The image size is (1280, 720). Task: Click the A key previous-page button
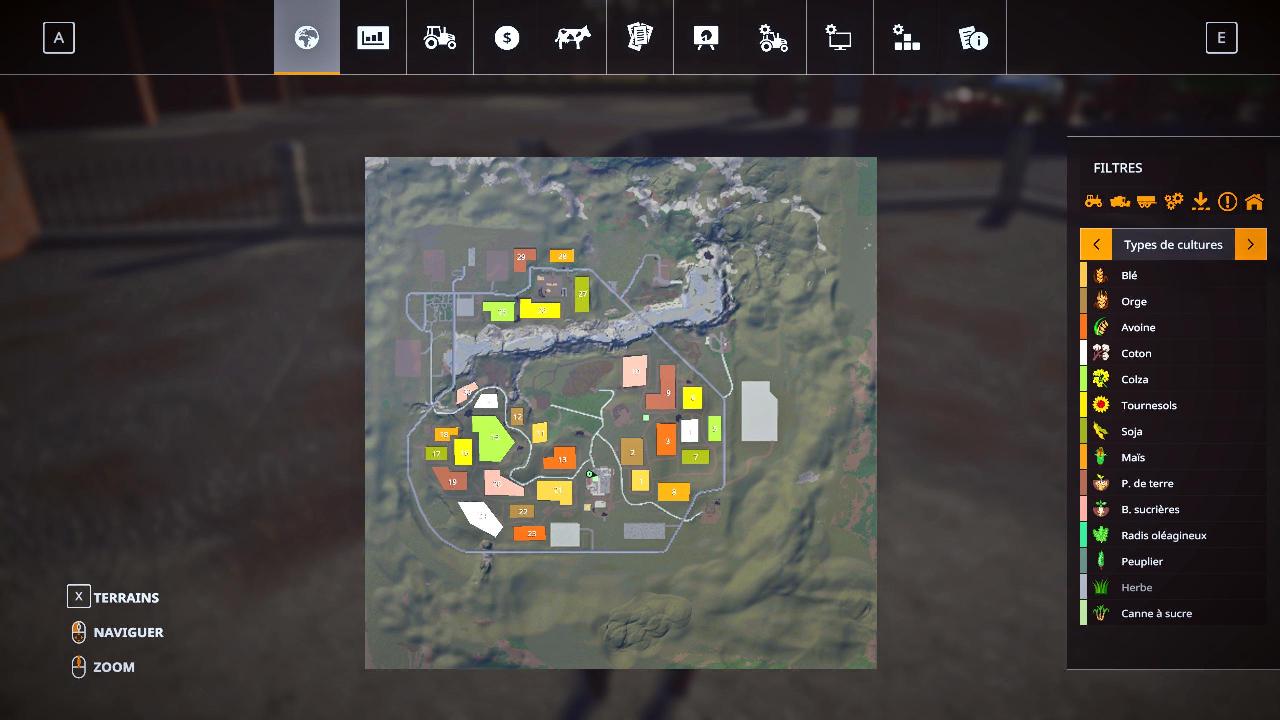(x=59, y=38)
